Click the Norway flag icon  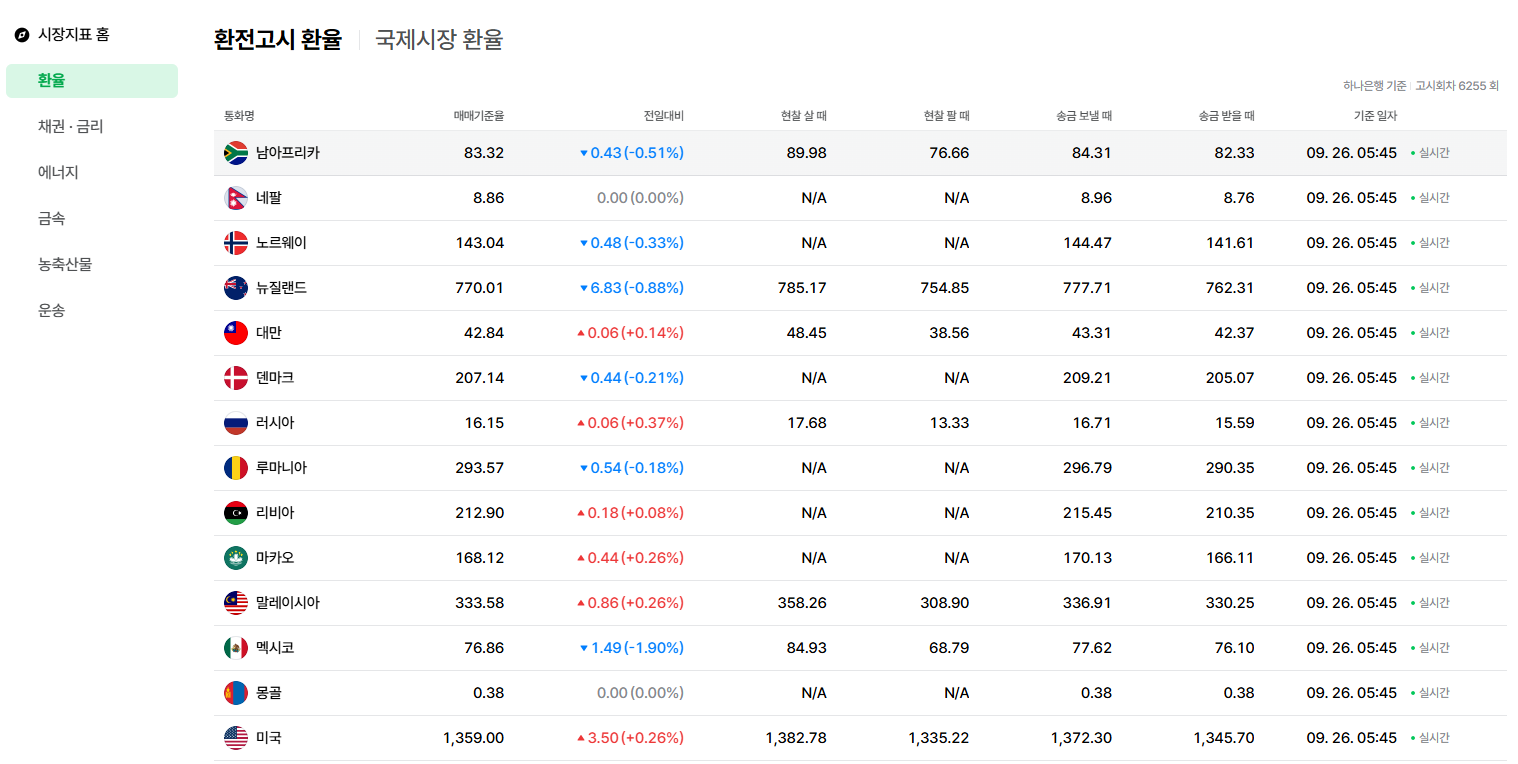236,243
